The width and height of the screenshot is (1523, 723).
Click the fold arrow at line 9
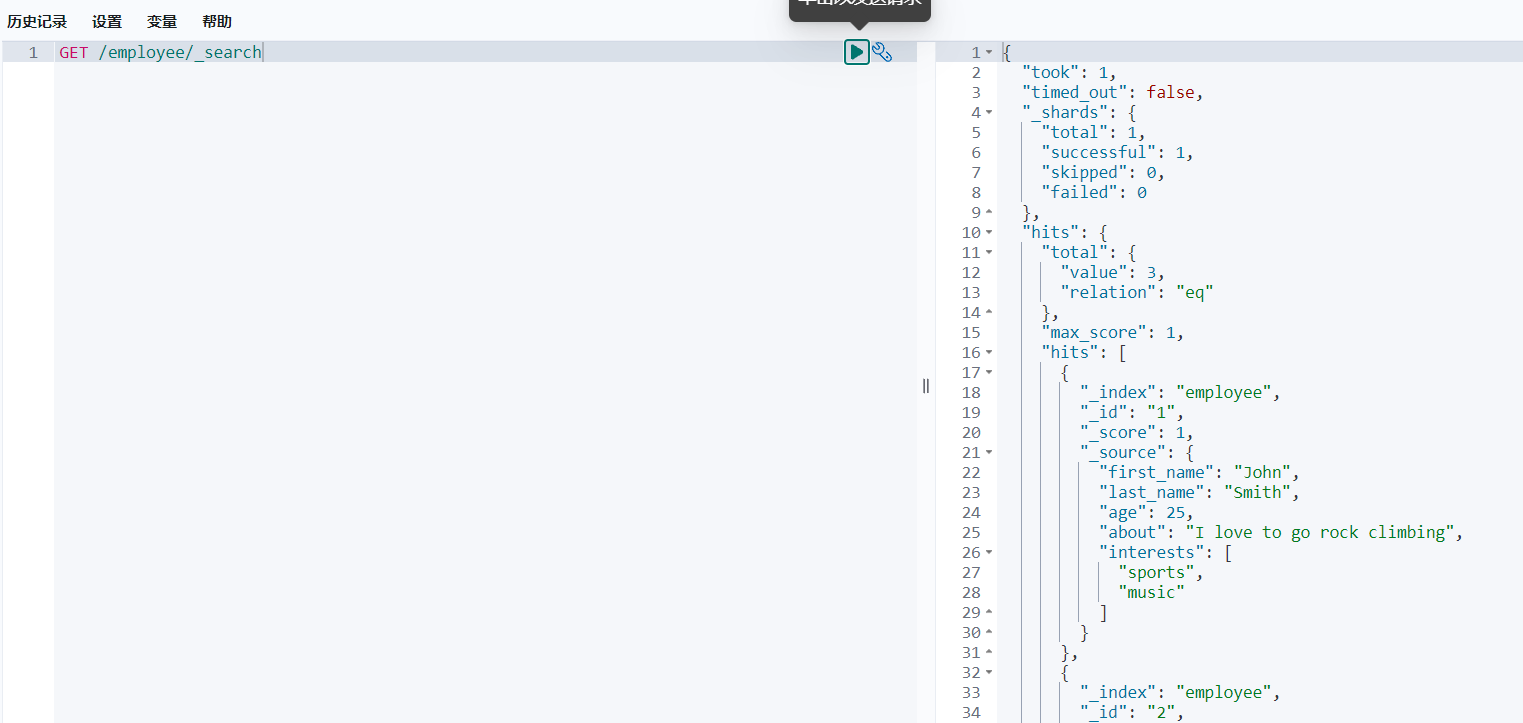(x=989, y=212)
